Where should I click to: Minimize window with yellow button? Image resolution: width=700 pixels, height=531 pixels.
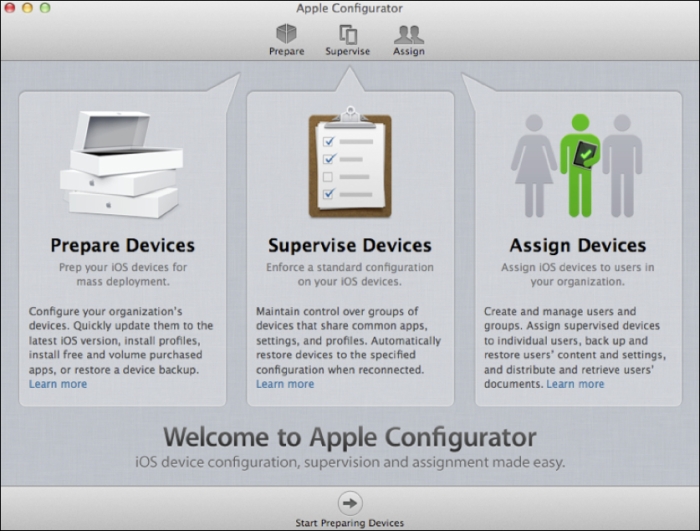[27, 8]
